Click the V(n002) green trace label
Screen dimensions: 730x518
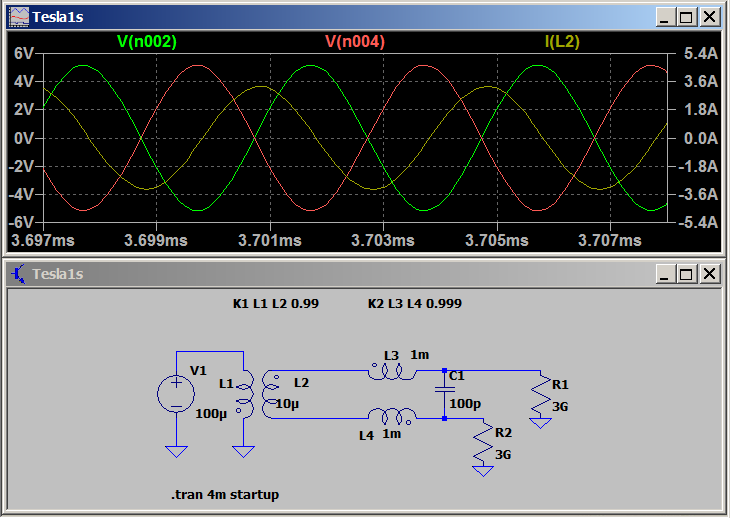[x=147, y=41]
